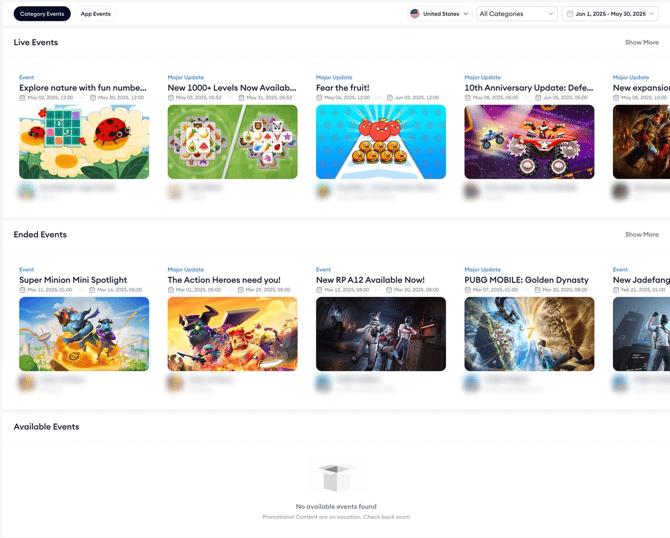This screenshot has width=670, height=538.
Task: Click end date calendar icon for Explore nature event
Action: click(93, 98)
